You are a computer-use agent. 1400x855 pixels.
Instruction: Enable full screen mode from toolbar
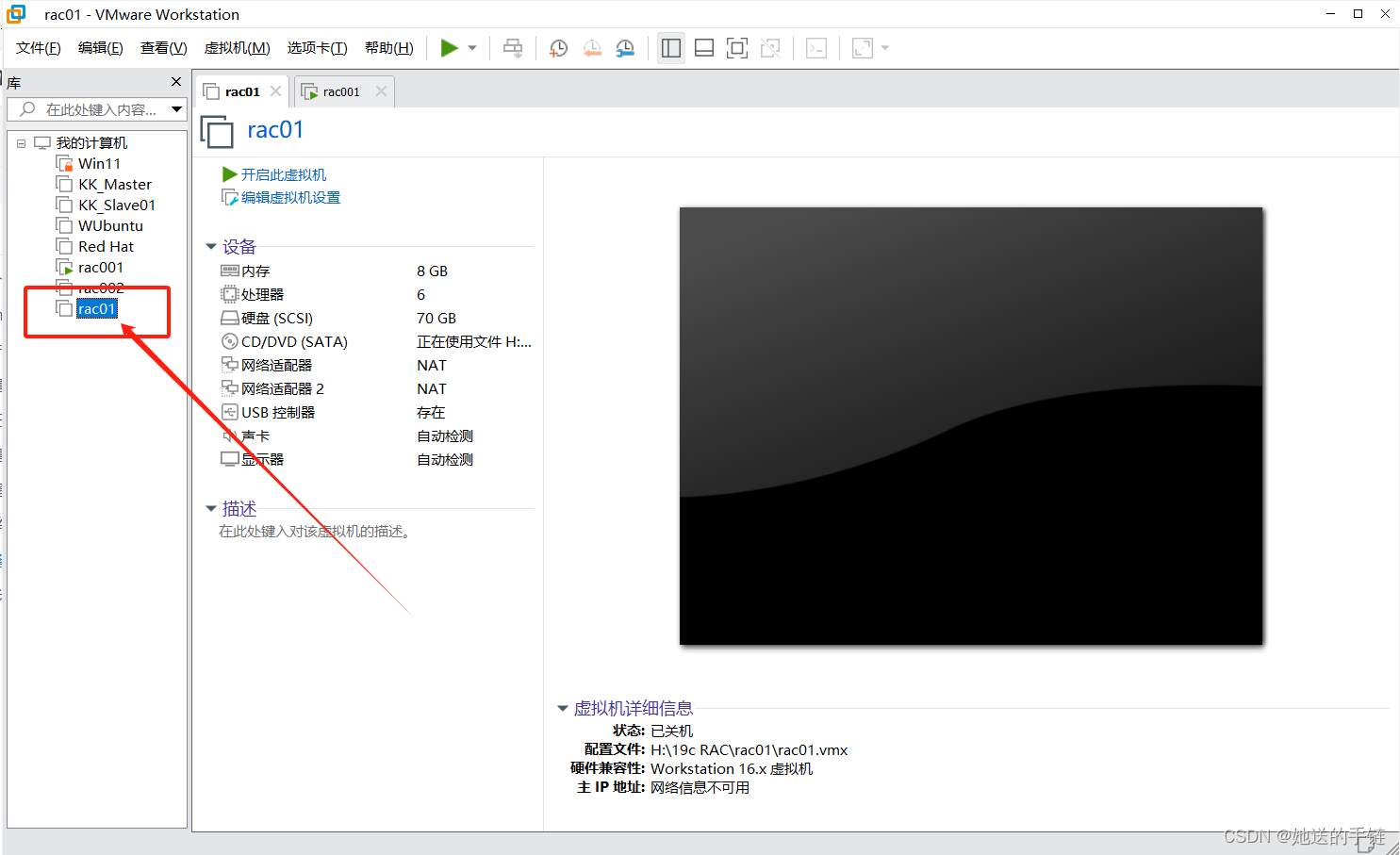[736, 48]
